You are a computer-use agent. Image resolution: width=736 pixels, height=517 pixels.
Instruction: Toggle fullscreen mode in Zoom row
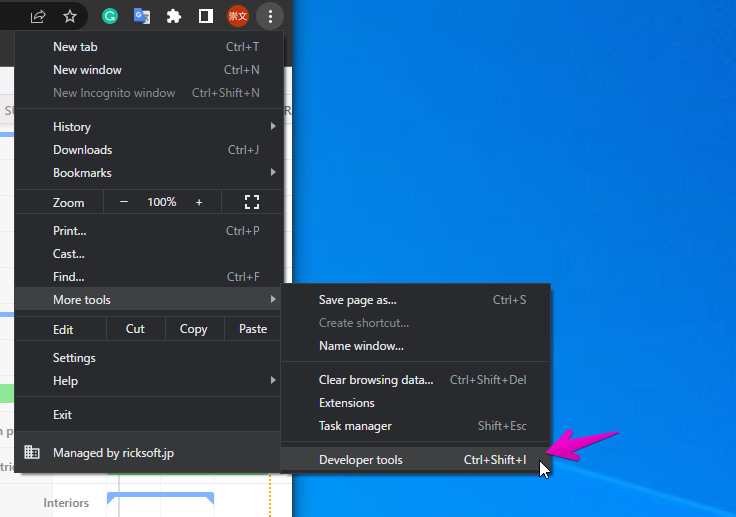(252, 202)
